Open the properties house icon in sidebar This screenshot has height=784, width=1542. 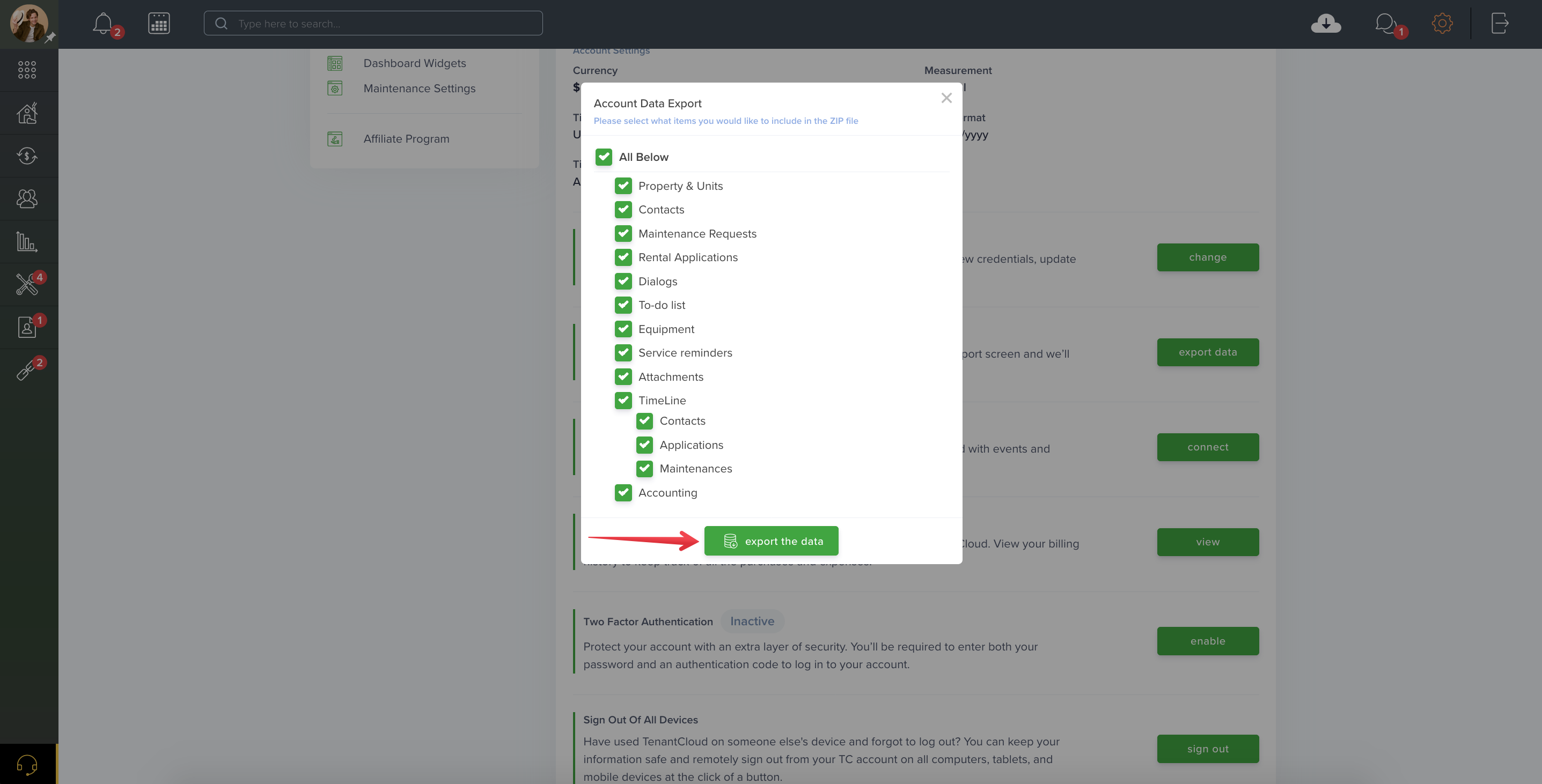tap(27, 113)
